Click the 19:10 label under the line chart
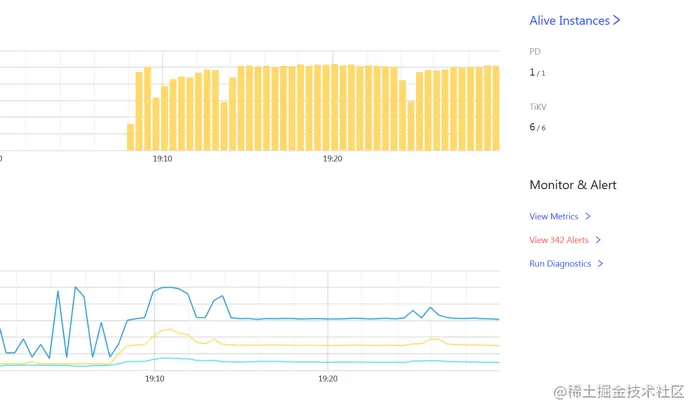The height and width of the screenshot is (413, 698). coord(154,379)
